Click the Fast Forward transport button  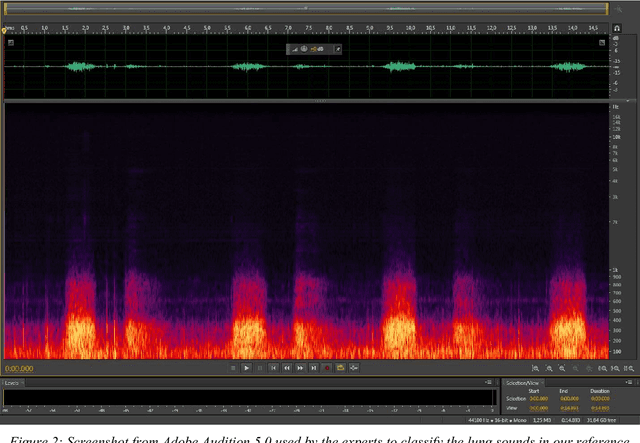299,368
